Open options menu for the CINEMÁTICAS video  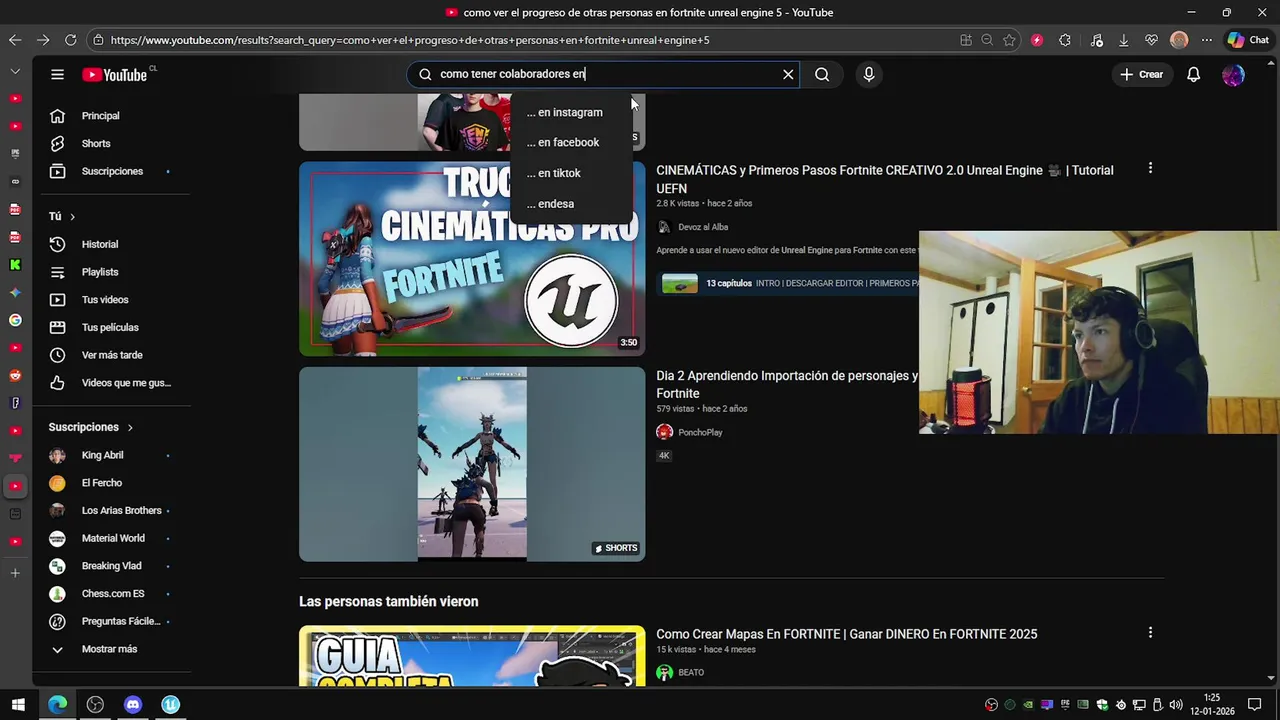click(1150, 169)
